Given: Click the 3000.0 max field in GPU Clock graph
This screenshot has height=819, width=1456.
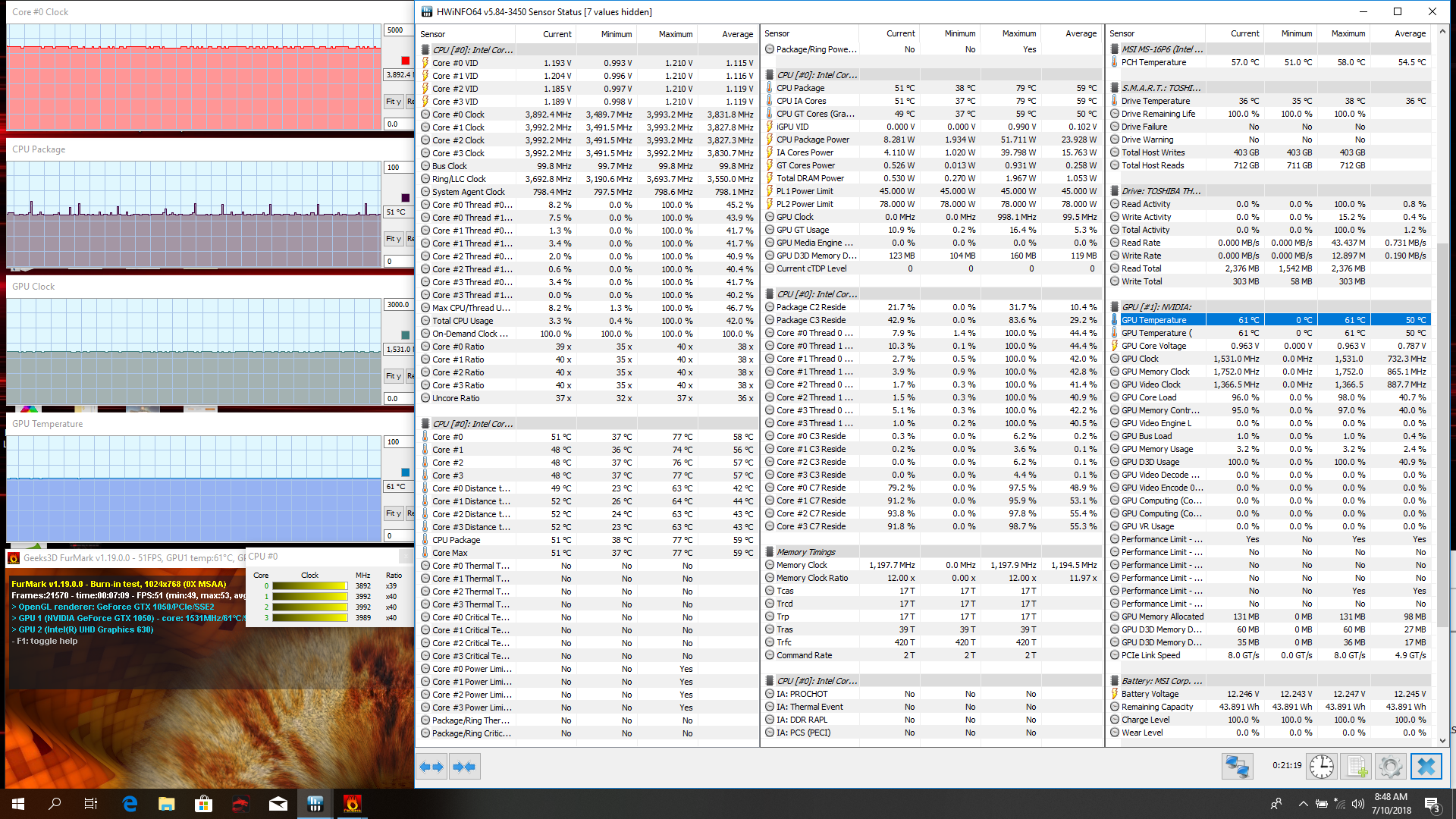Looking at the screenshot, I should click(399, 305).
